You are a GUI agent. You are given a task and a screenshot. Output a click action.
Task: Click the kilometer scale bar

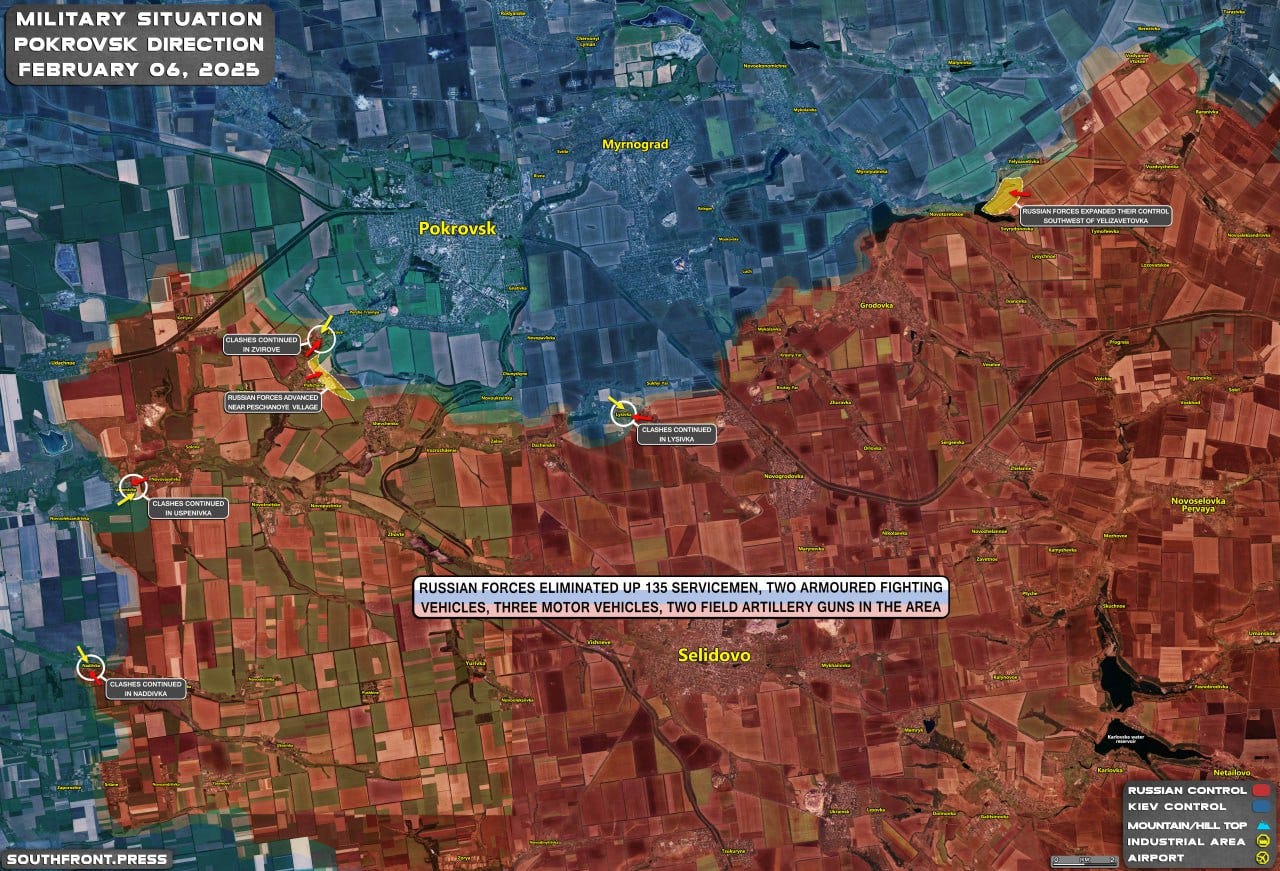(x=1083, y=859)
